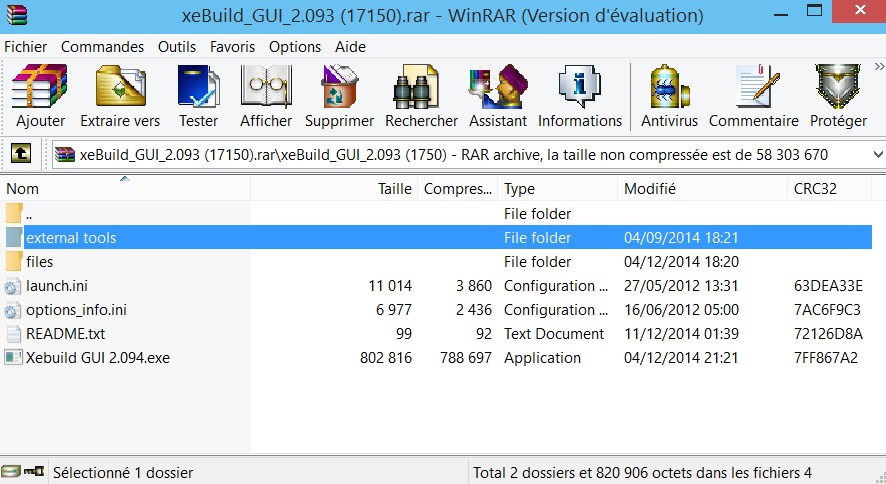The height and width of the screenshot is (484, 886).
Task: Open the Favoris menu
Action: [x=232, y=47]
